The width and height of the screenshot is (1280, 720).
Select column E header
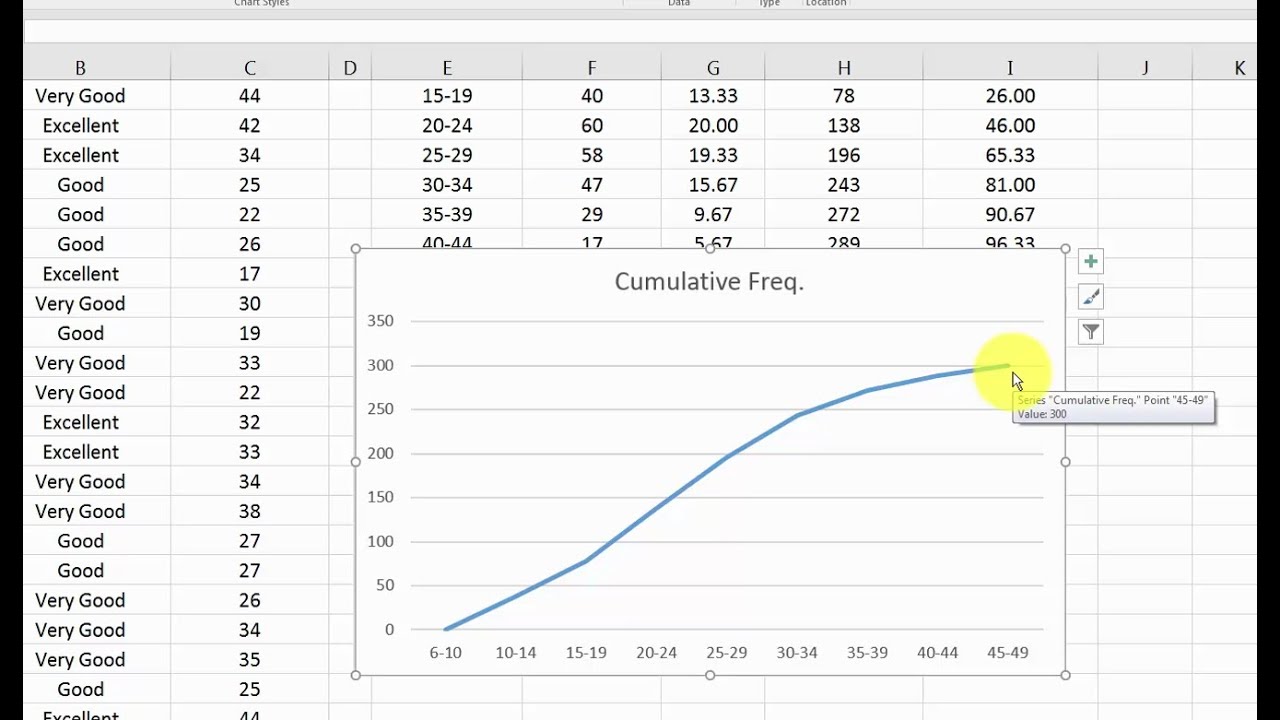point(447,68)
